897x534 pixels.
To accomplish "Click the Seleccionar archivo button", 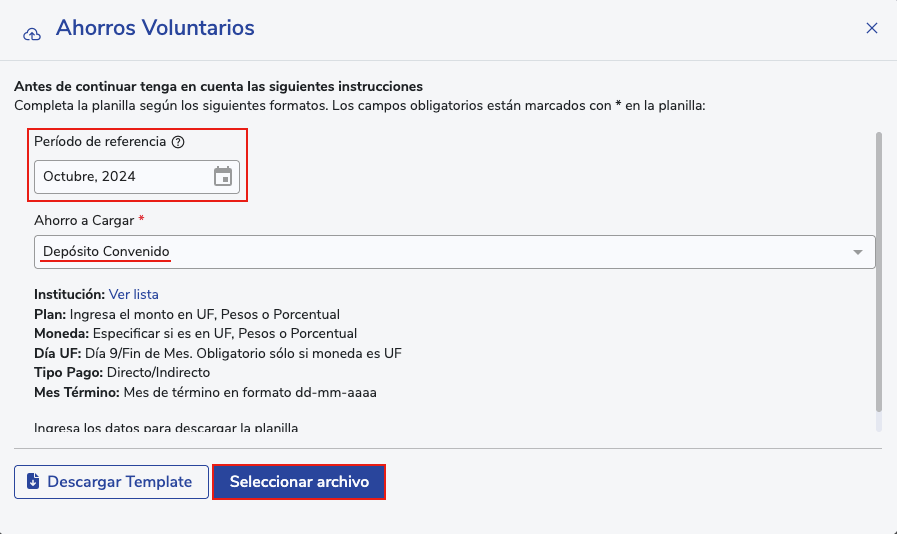I will [x=299, y=482].
